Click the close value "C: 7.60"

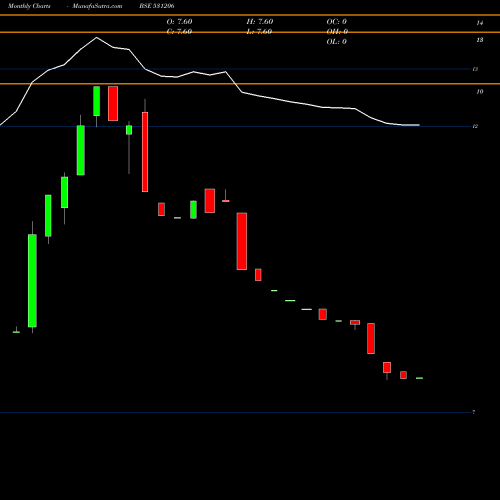pyautogui.click(x=179, y=32)
